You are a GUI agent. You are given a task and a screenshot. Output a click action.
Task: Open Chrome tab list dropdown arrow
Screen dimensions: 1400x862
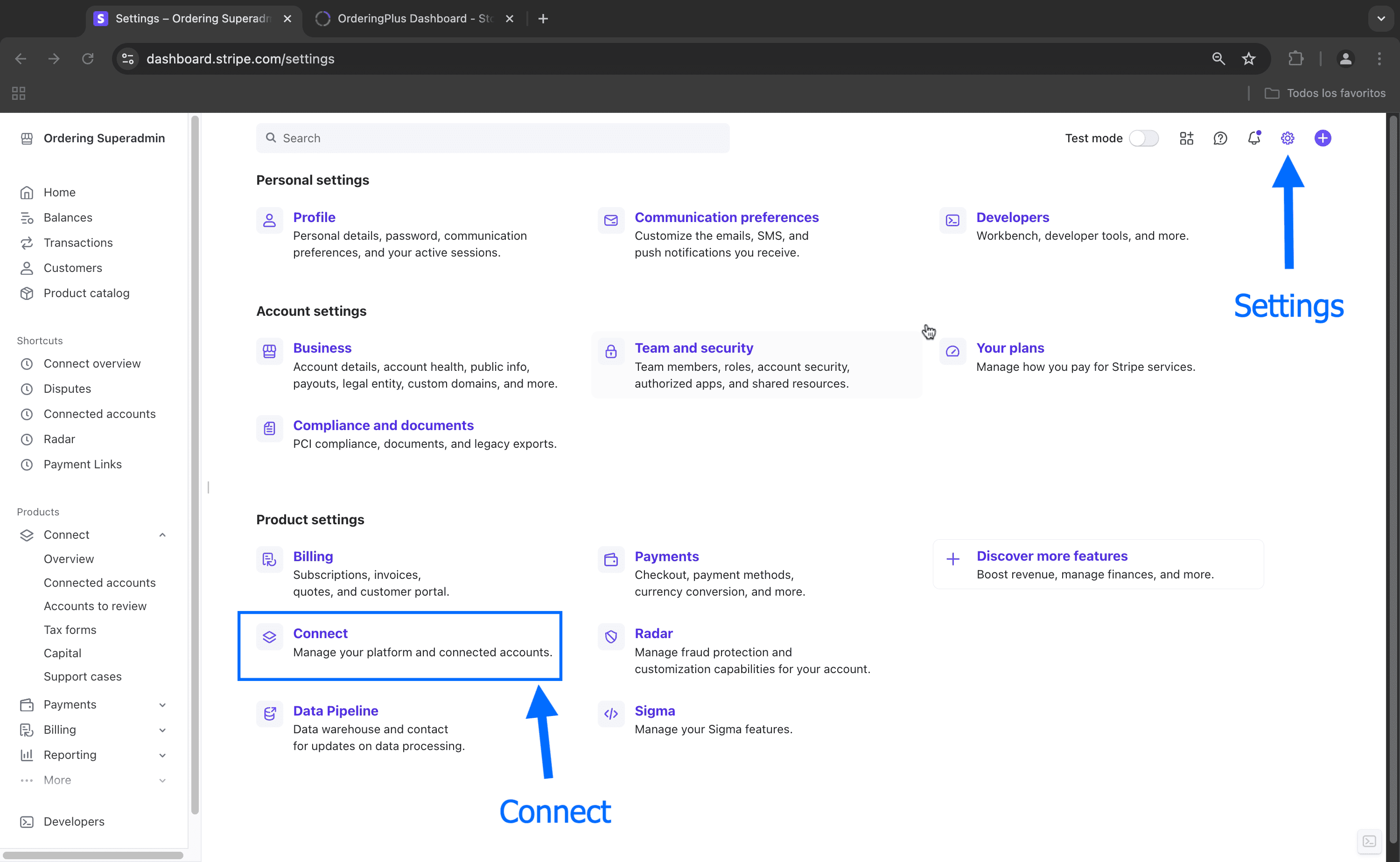1380,18
